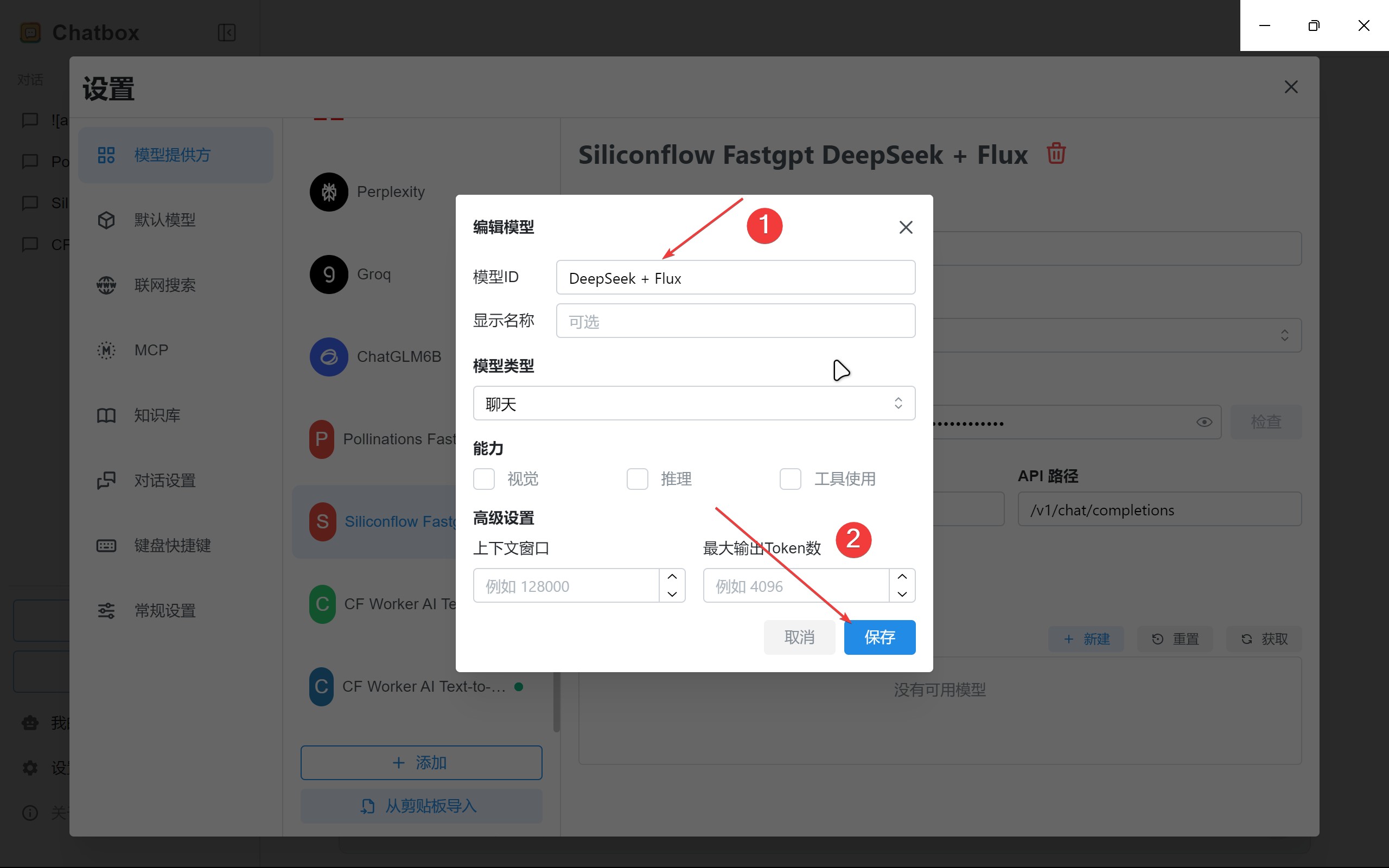This screenshot has height=868, width=1389.
Task: Reveal the hidden API key with eye icon
Action: coord(1203,422)
